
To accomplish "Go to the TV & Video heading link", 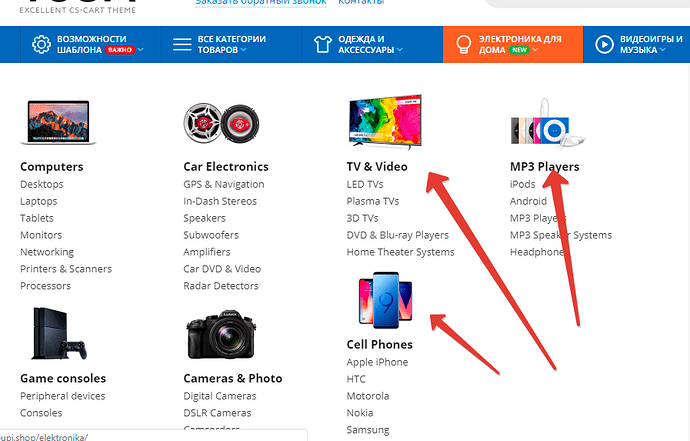I will click(x=377, y=167).
